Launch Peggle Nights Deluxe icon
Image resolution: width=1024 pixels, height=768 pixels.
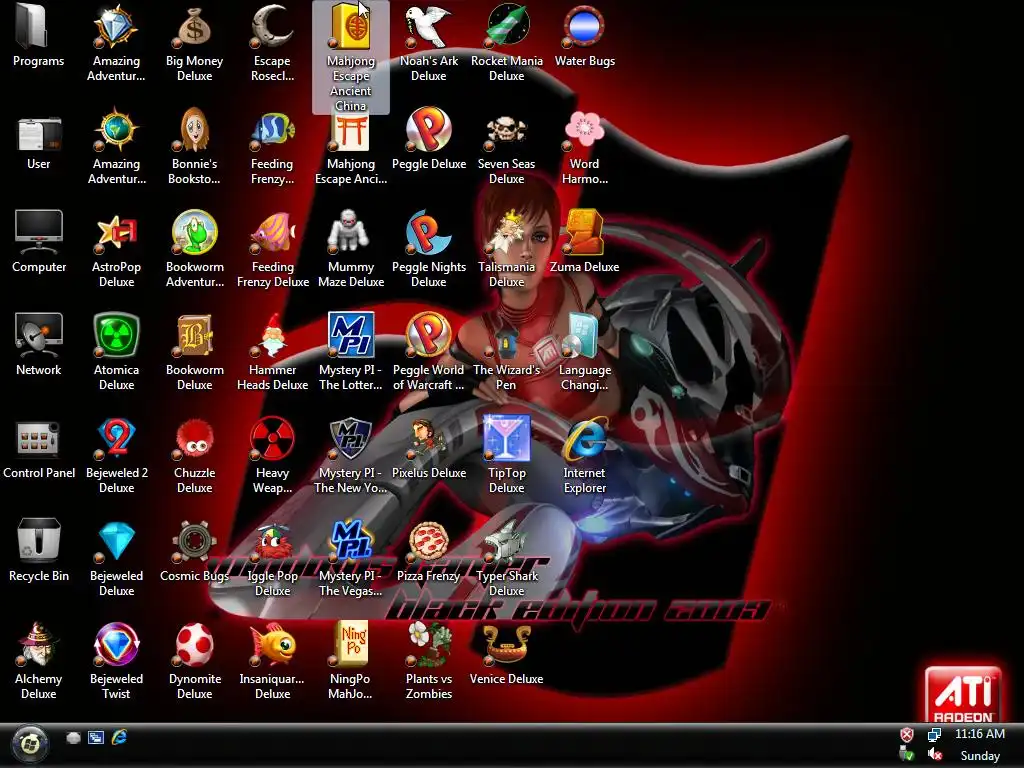pos(428,233)
